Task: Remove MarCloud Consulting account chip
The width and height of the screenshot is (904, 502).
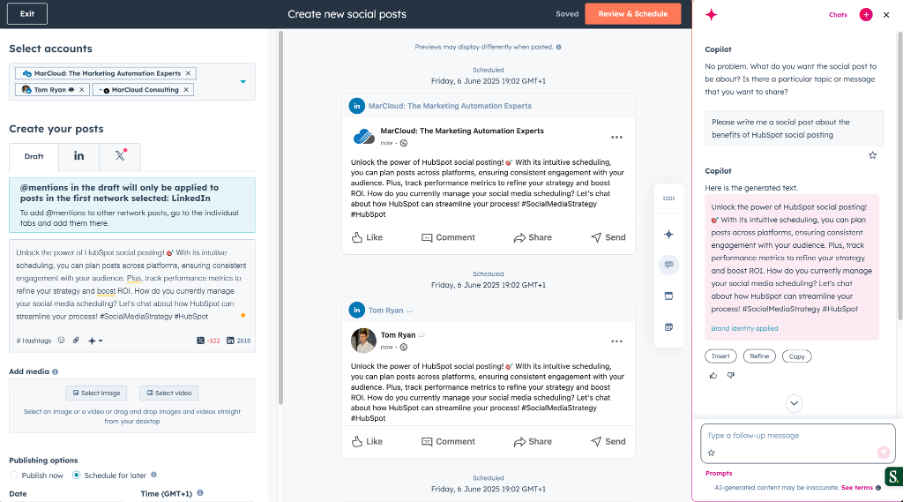Action: tap(186, 90)
